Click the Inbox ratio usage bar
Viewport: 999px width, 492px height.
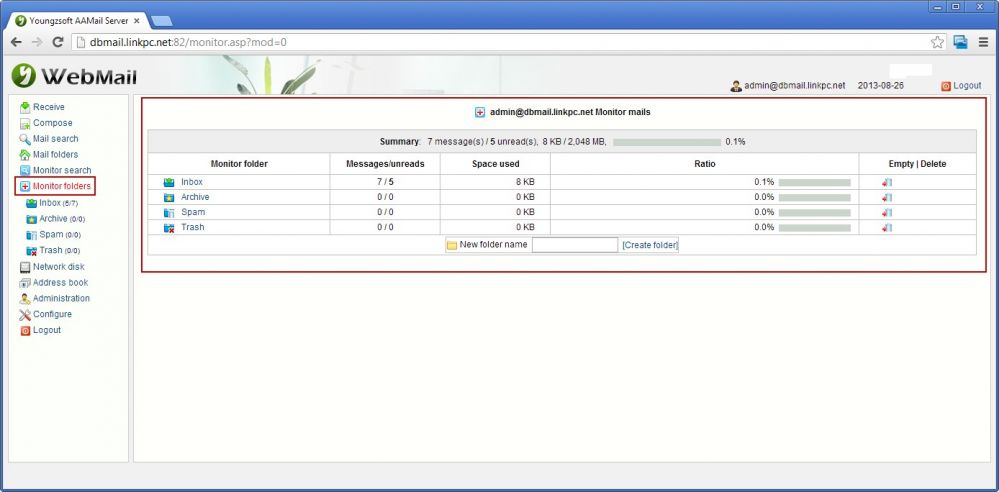pyautogui.click(x=814, y=182)
